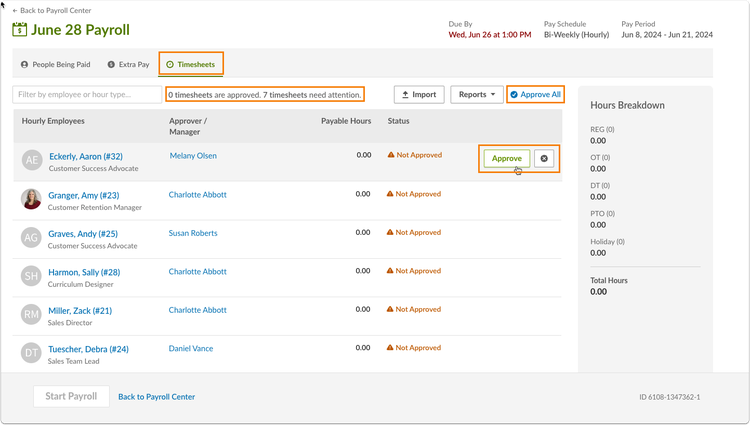
Task: Click the Import button
Action: pos(419,95)
